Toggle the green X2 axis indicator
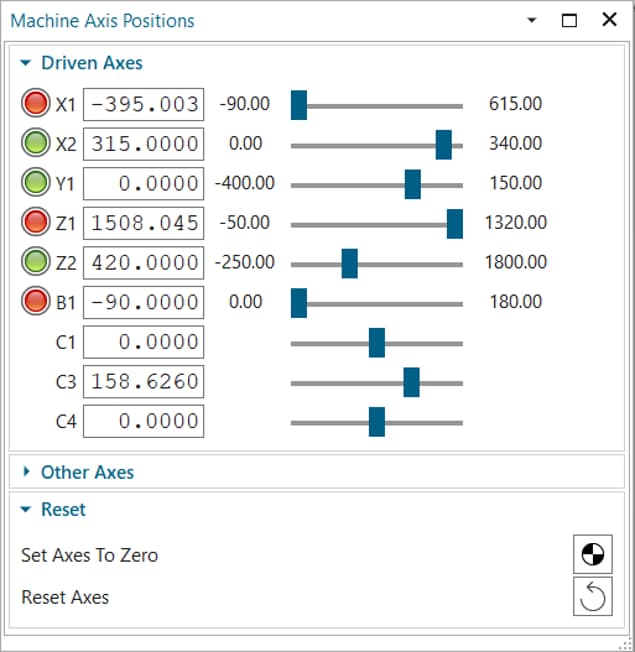635x652 pixels. [x=35, y=143]
